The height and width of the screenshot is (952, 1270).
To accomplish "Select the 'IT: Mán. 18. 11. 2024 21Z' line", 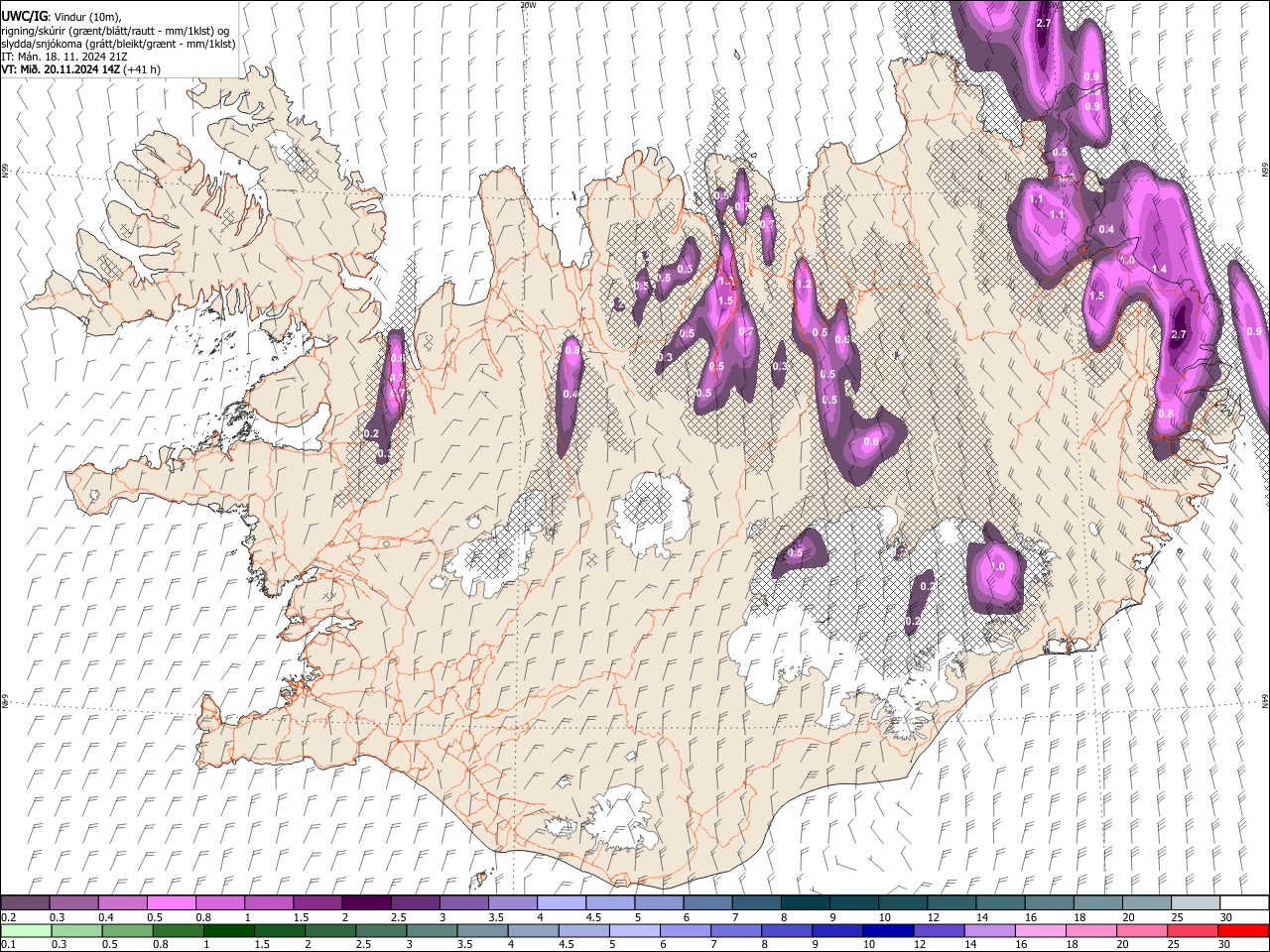I will (64, 57).
